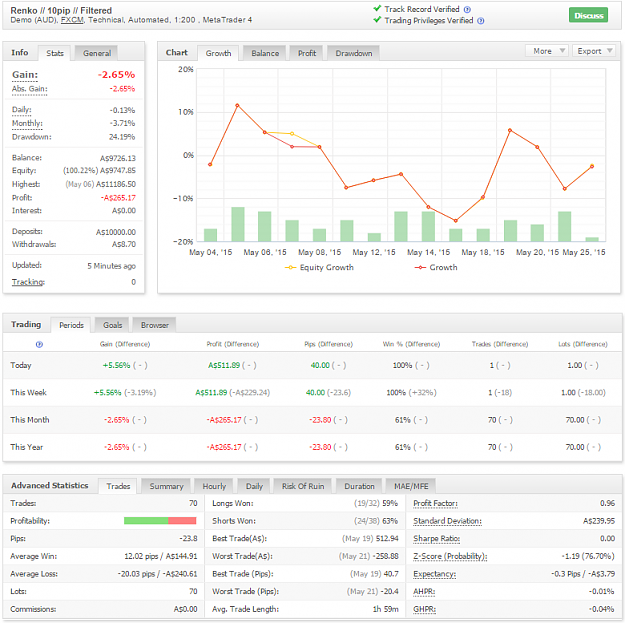Select the Profit chart tab
Viewport: 625px width, 623px height.
click(307, 53)
